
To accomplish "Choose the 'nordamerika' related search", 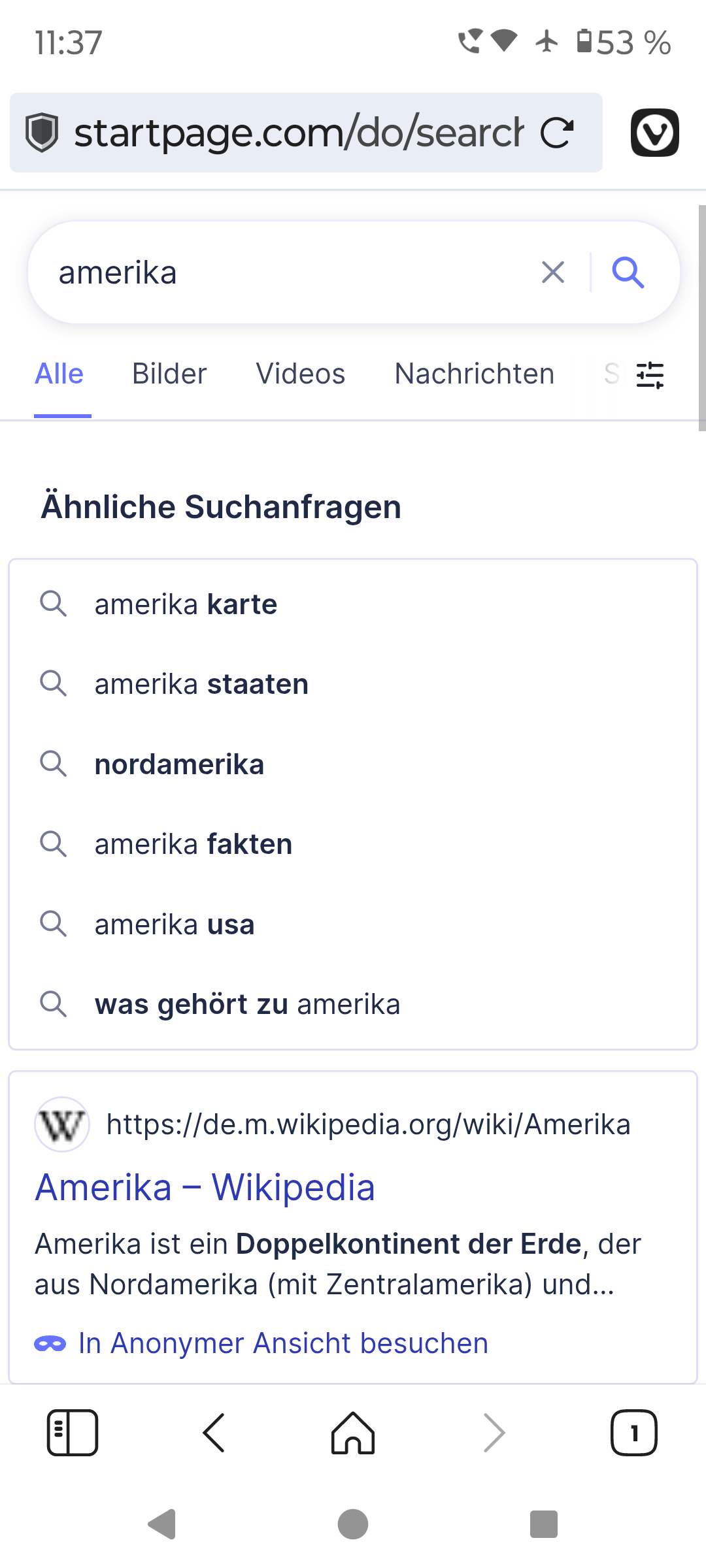I will coord(180,764).
